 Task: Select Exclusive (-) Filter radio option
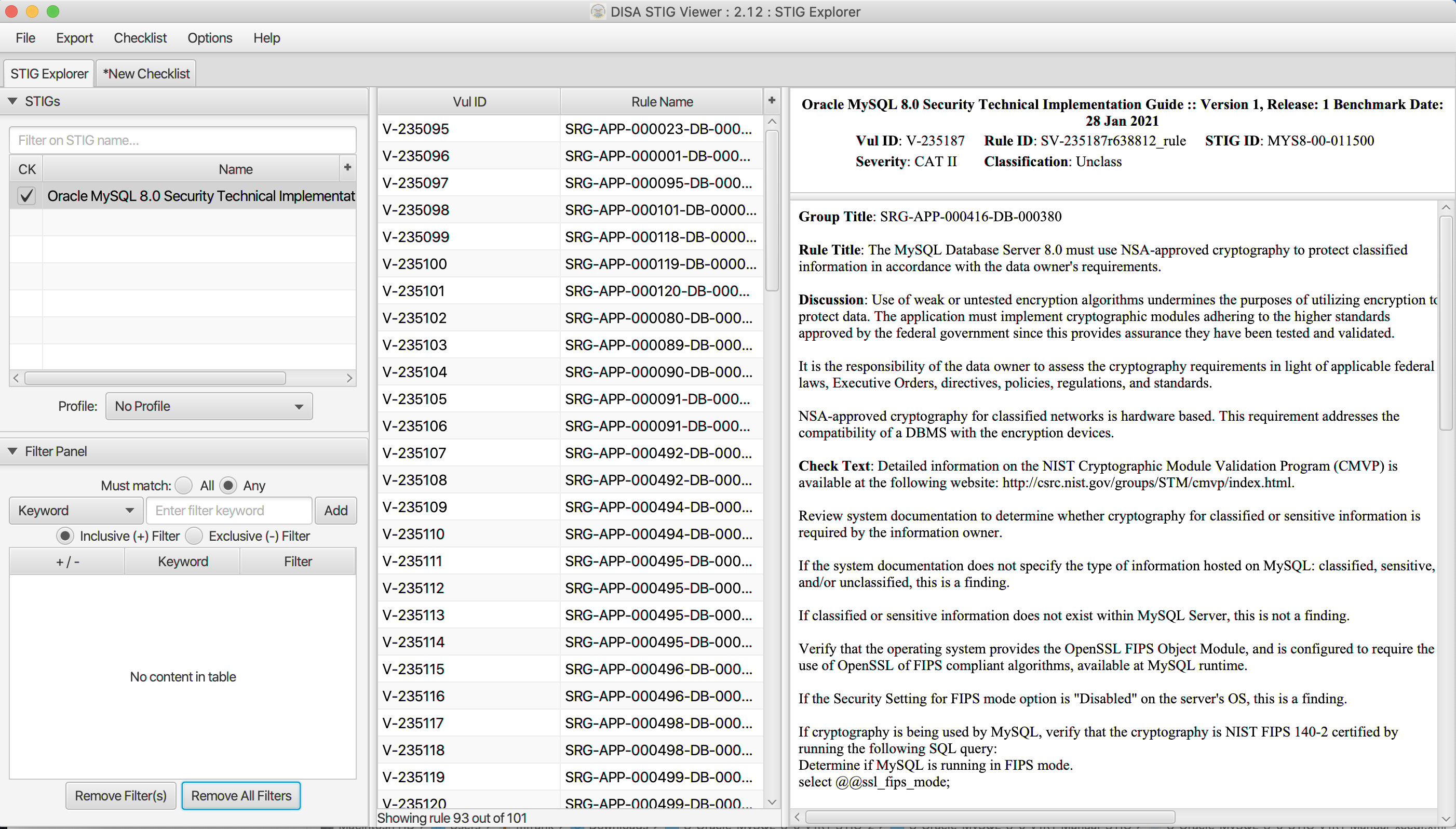pyautogui.click(x=194, y=536)
